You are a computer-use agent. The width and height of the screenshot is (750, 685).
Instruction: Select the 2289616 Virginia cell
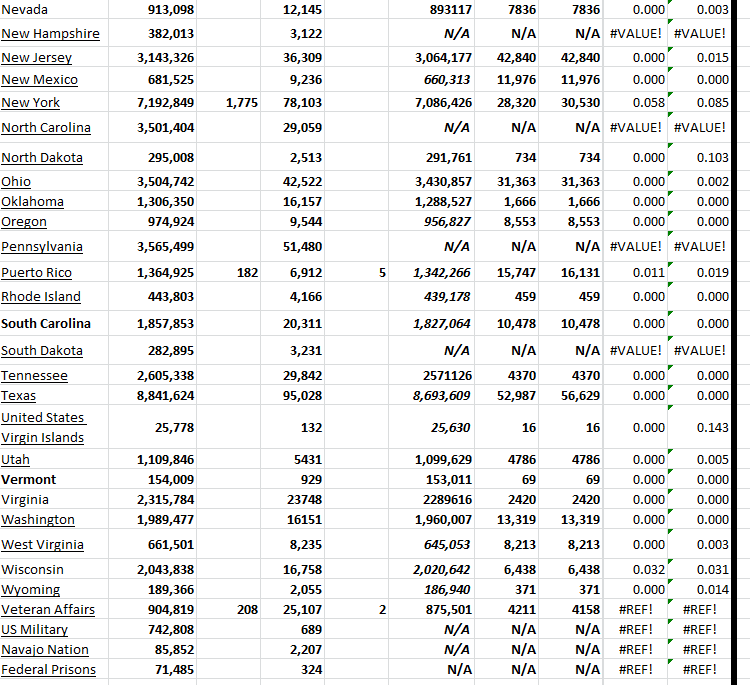[432, 499]
